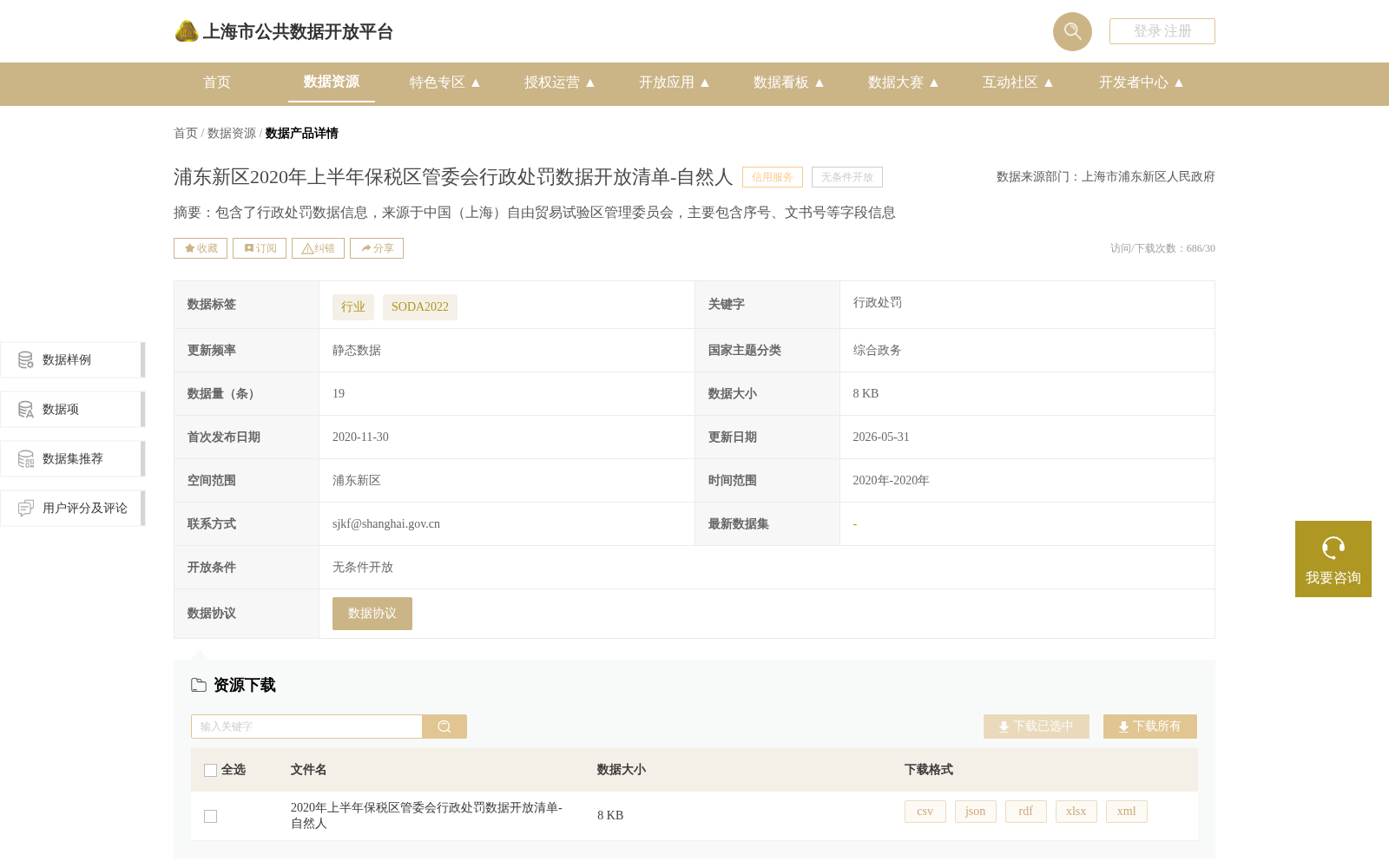
Task: Click the 无条件开放 badge beside title
Action: tap(847, 177)
